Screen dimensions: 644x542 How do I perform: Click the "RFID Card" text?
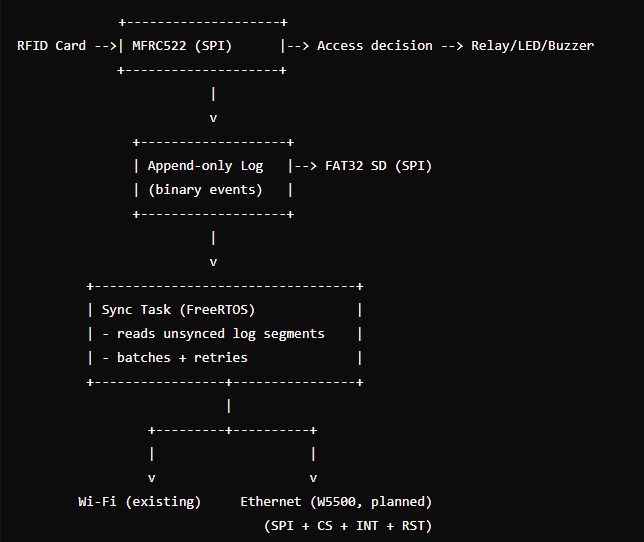pyautogui.click(x=52, y=46)
